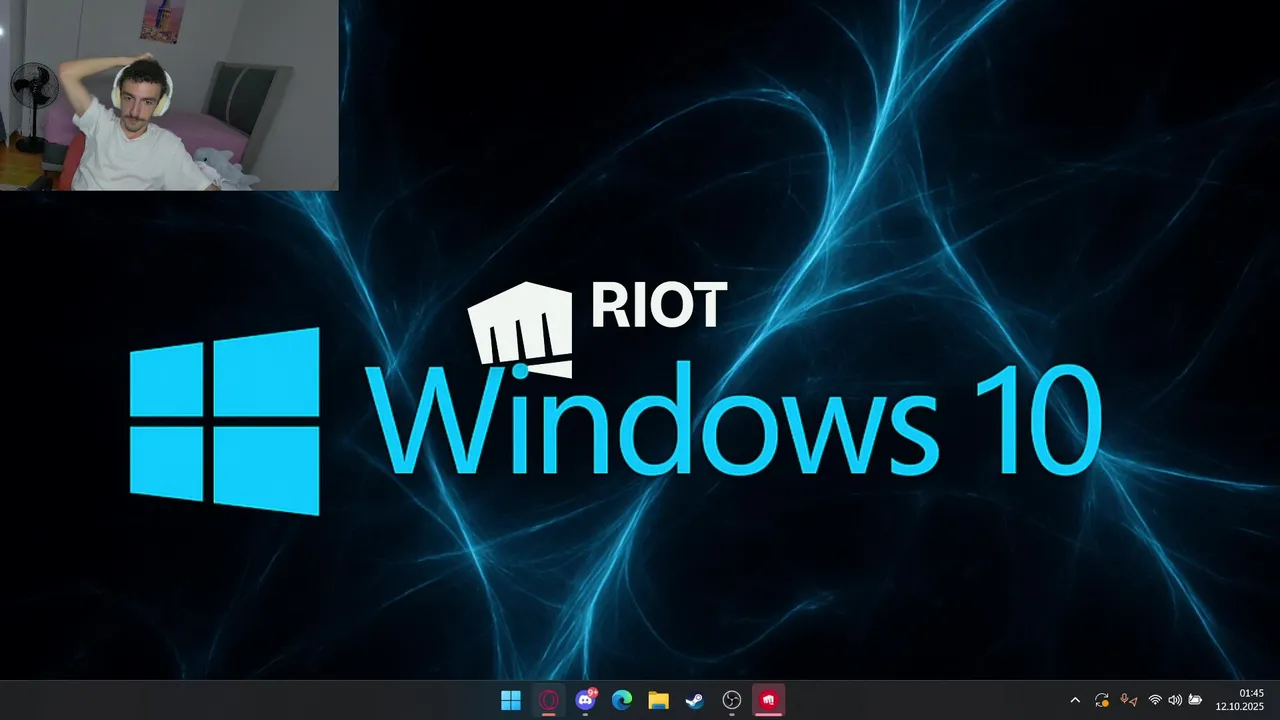Switch to OBS Studio in taskbar
Image resolution: width=1280 pixels, height=720 pixels.
[732, 701]
